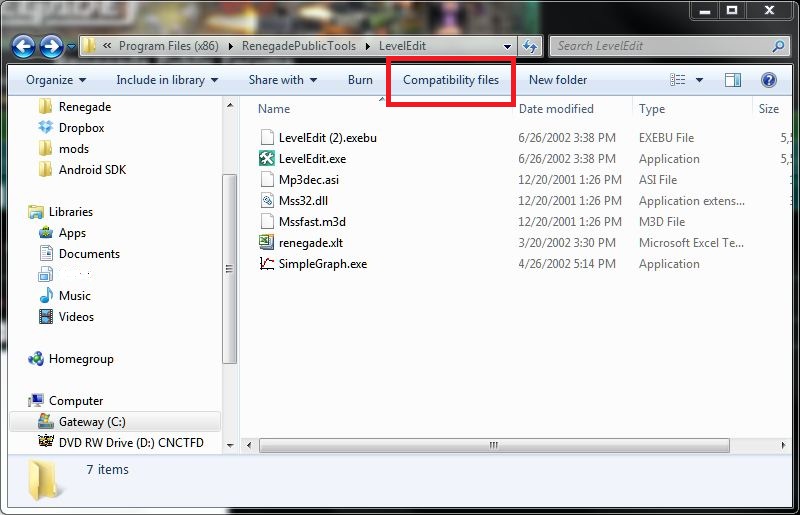800x515 pixels.
Task: Click the Back navigation arrow button
Action: 25,46
